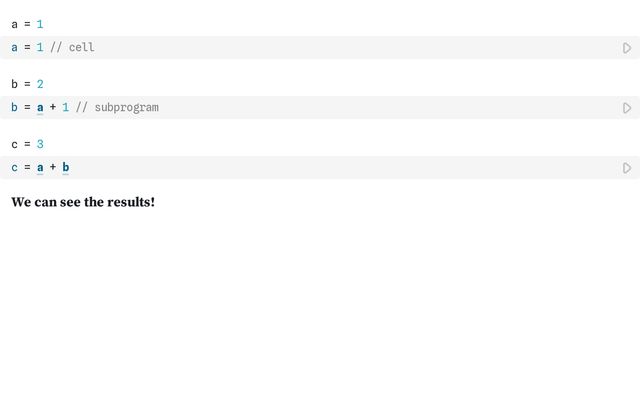Screen dimensions: 640x400
Task: Click the output value 1 above cell a
Action: [x=40, y=23]
